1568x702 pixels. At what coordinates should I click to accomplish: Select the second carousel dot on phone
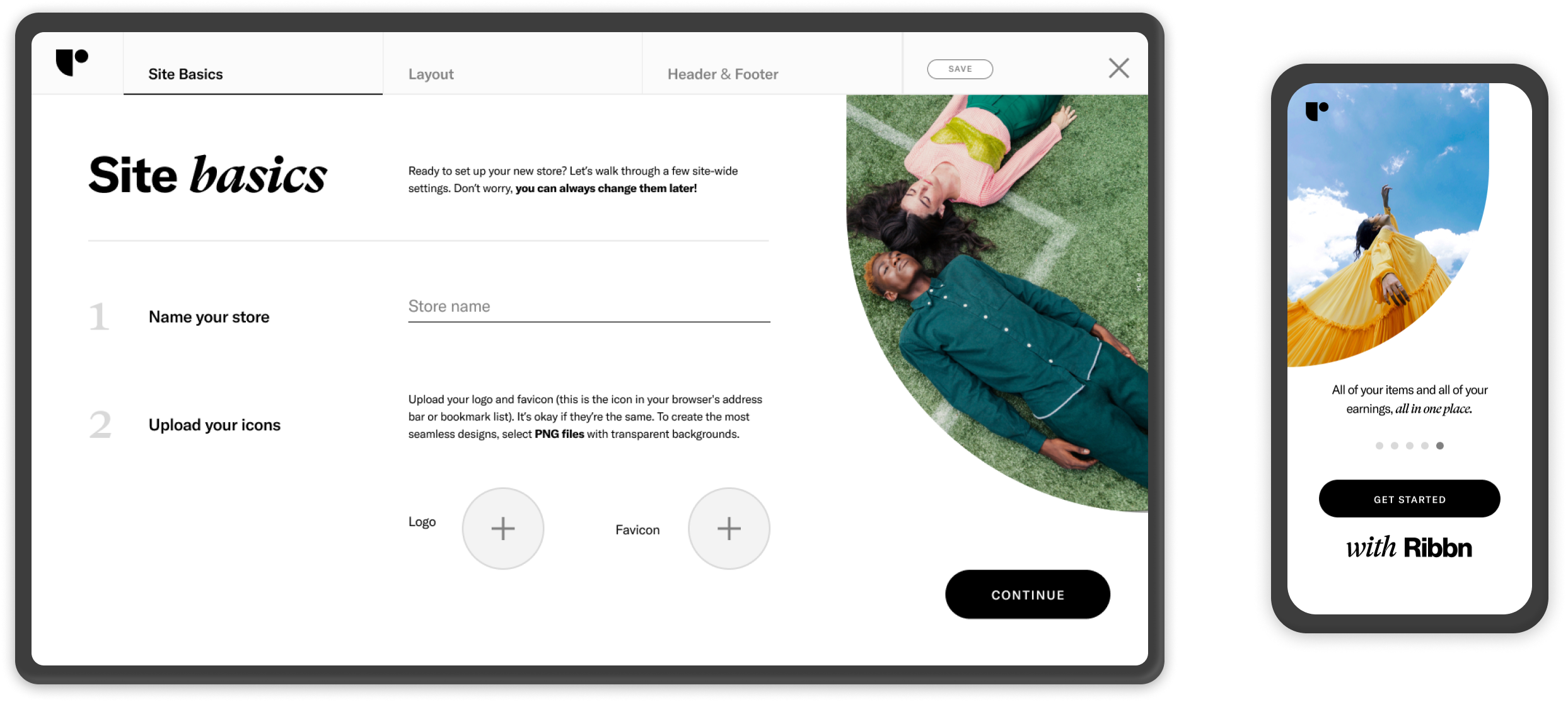coord(1395,446)
